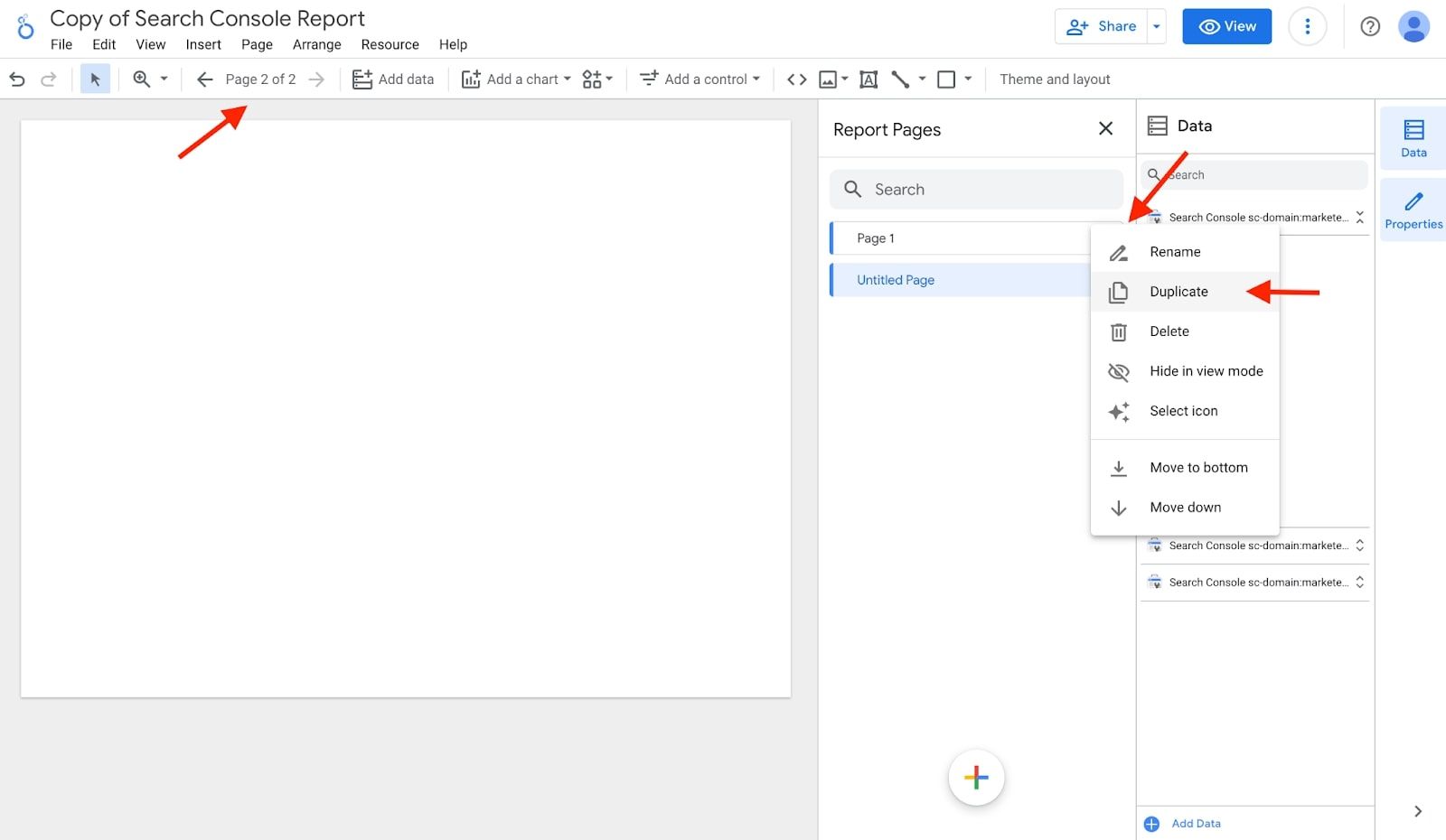Click the undo arrow icon
1446x840 pixels.
coord(17,79)
